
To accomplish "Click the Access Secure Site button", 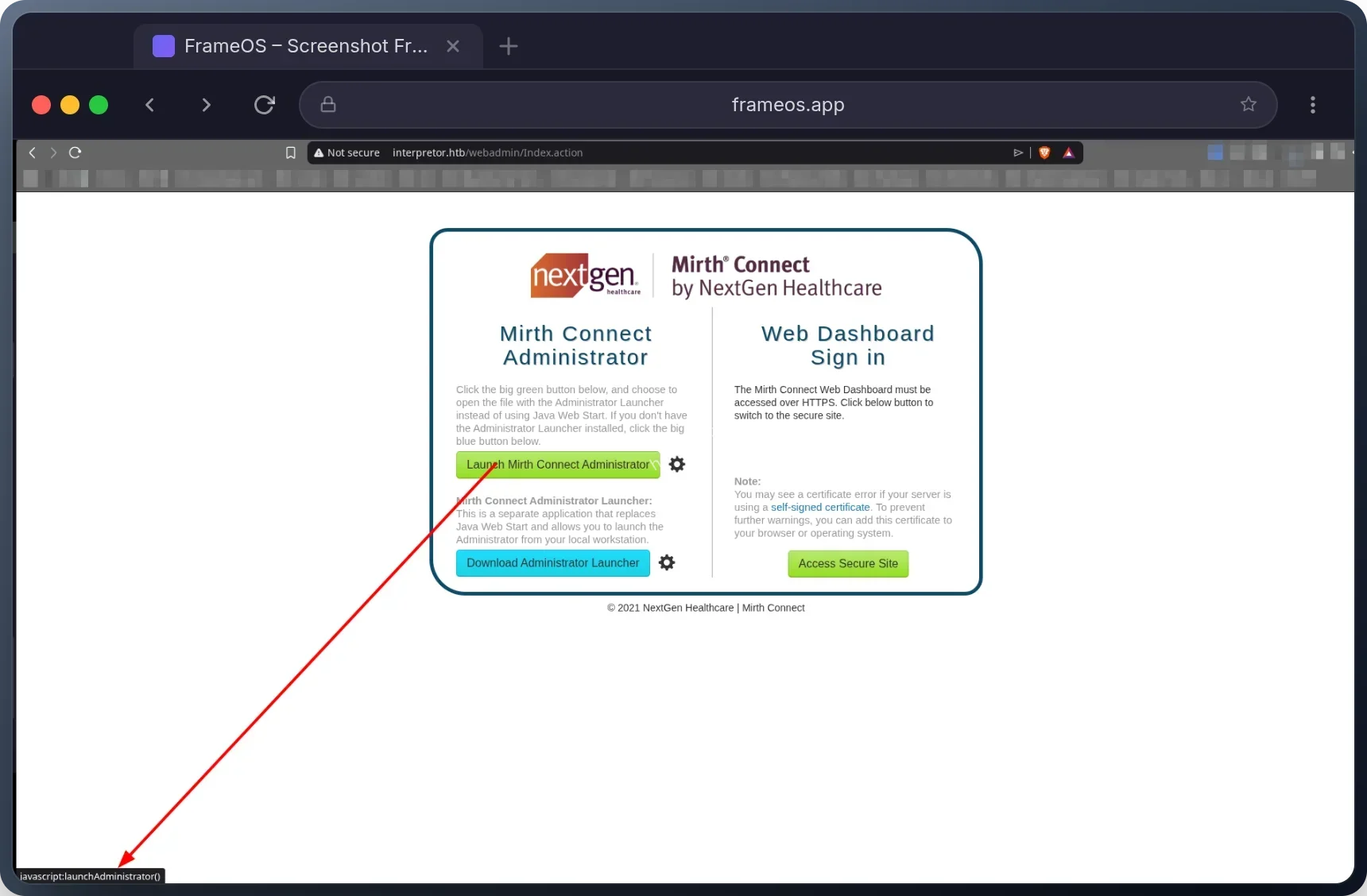I will [x=848, y=564].
